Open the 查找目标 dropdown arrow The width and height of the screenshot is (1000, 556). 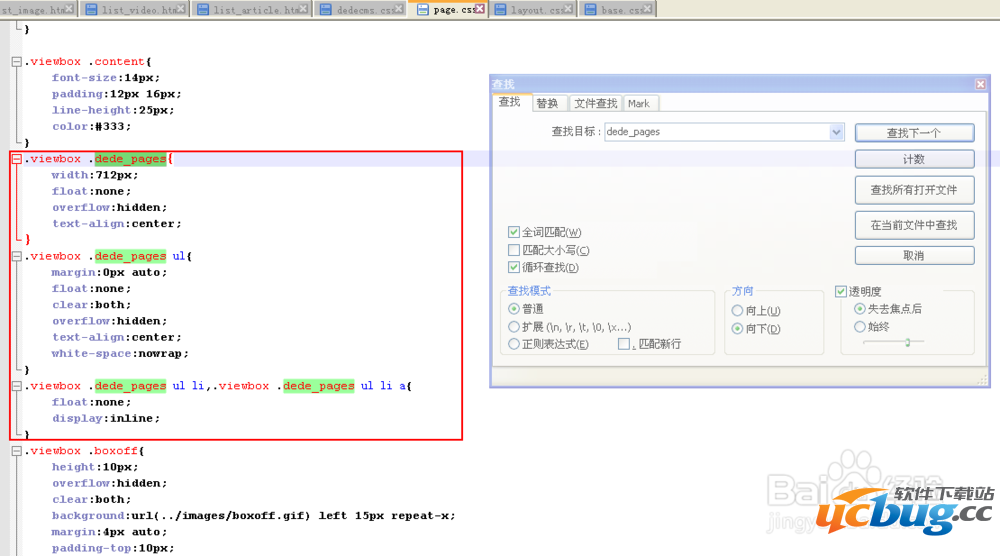pos(836,132)
